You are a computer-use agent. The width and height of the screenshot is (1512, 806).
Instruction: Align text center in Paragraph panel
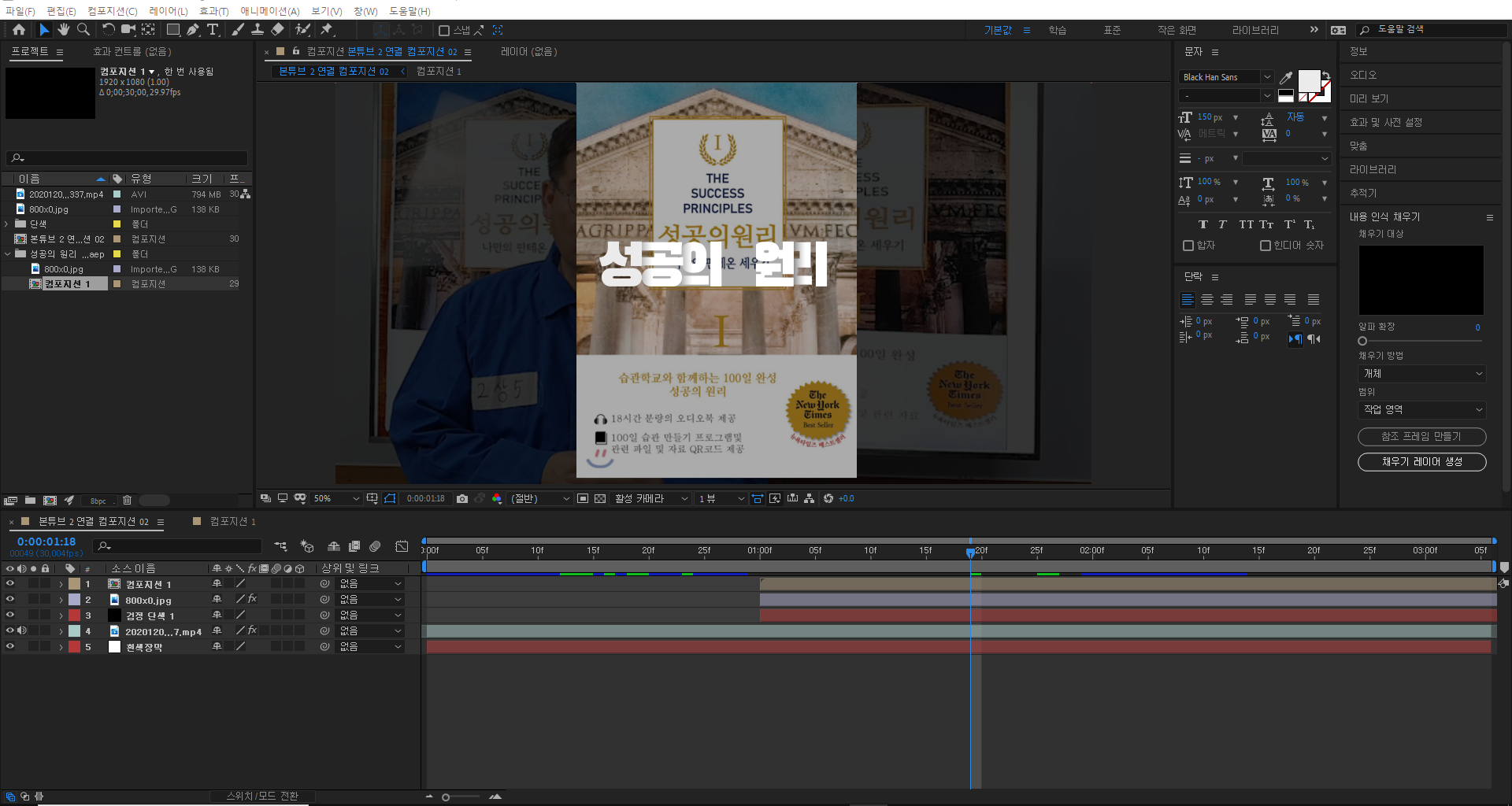[1207, 300]
